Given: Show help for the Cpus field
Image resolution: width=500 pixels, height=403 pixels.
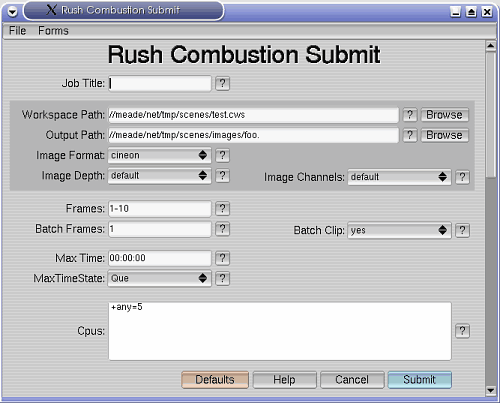Looking at the screenshot, I should click(462, 331).
